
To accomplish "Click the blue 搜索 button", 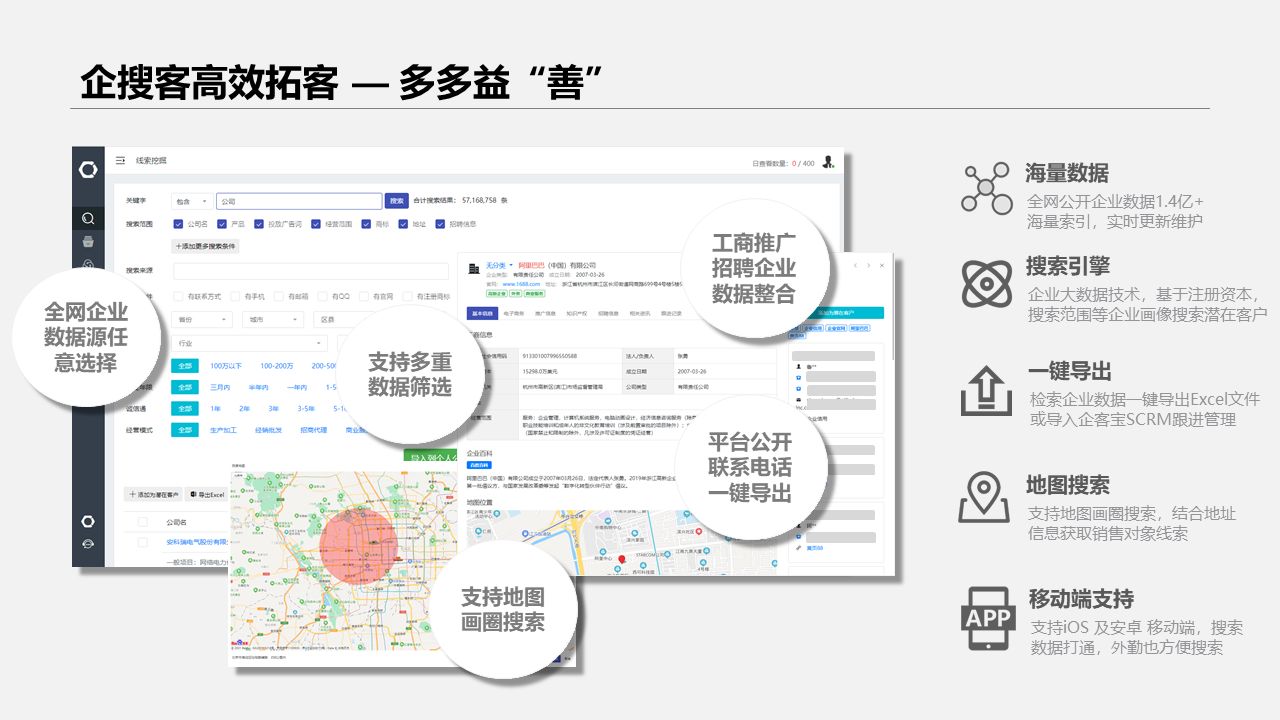I will tap(397, 201).
